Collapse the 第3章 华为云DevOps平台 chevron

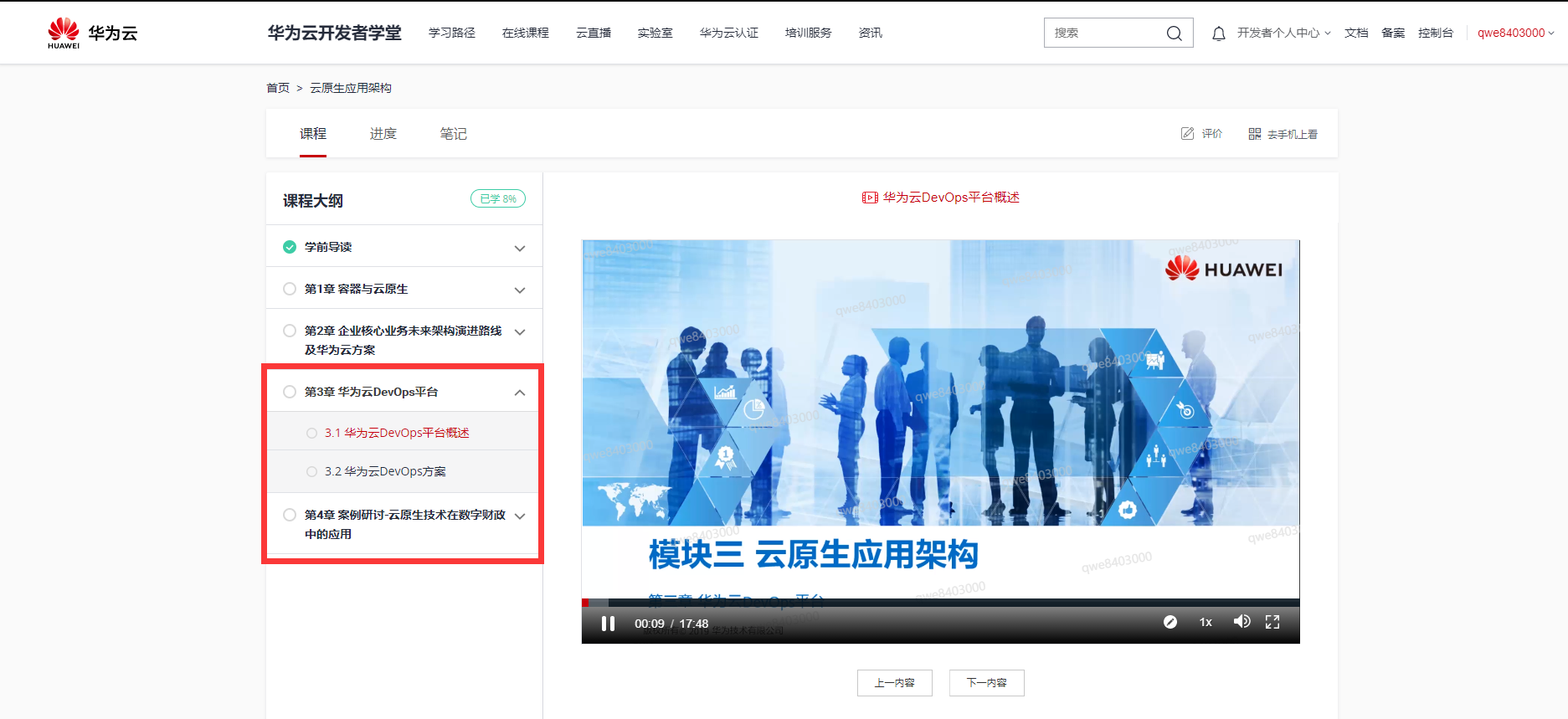[x=520, y=393]
